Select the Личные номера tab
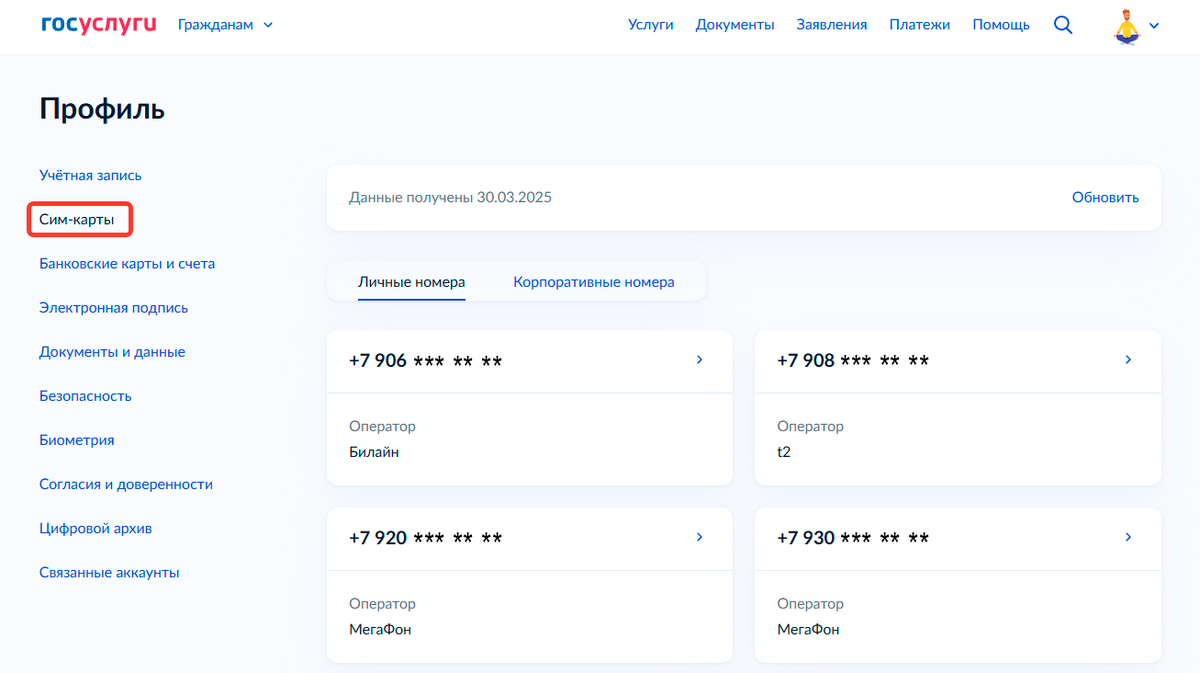 pos(412,282)
